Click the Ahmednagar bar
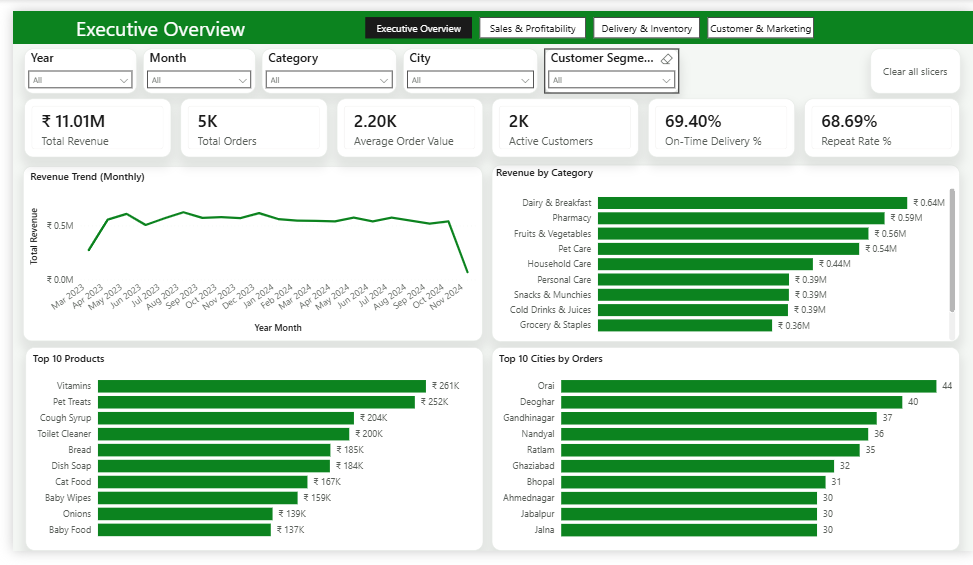Screen dimensions: 973x565 coord(689,498)
